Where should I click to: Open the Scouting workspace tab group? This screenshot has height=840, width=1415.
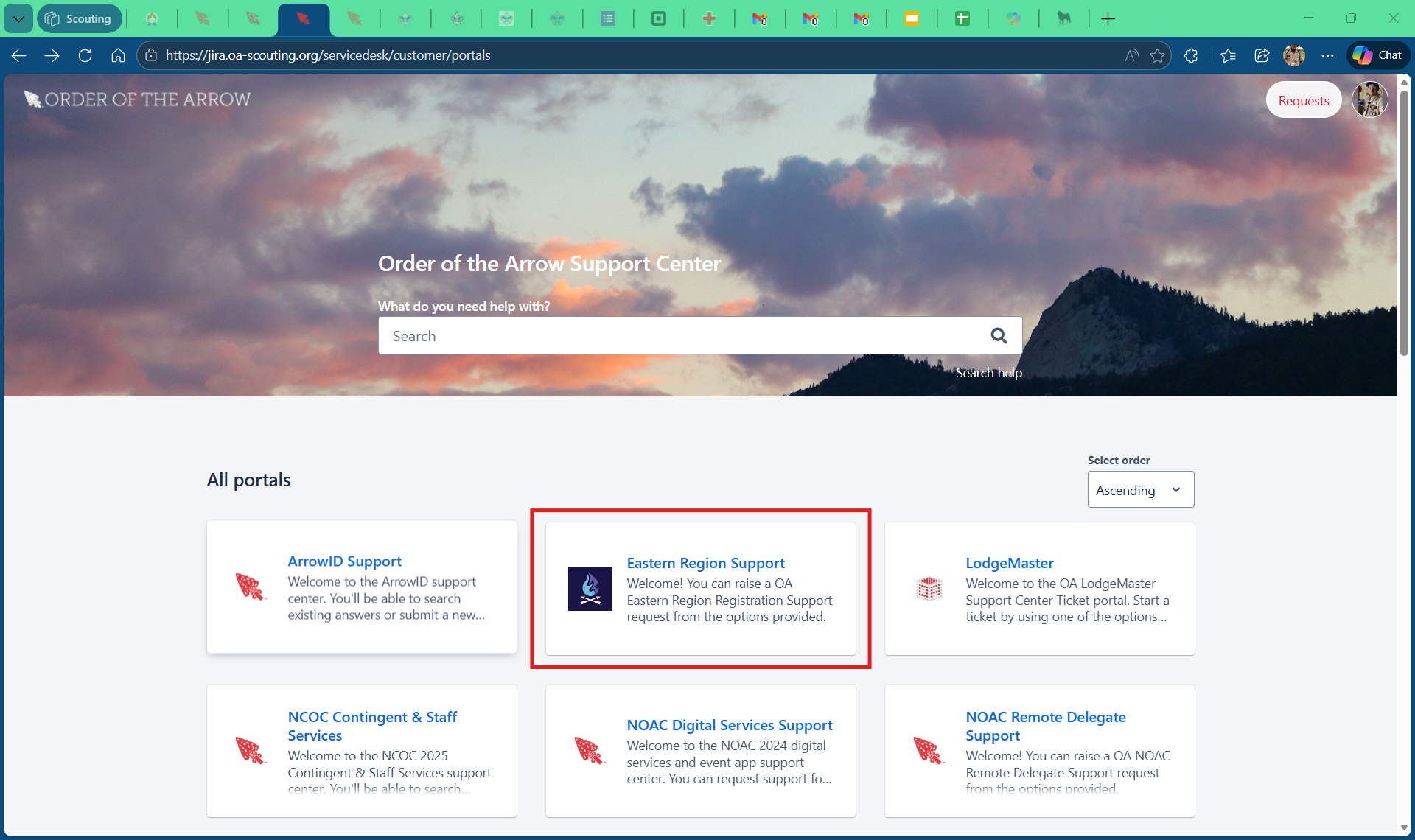(x=79, y=18)
